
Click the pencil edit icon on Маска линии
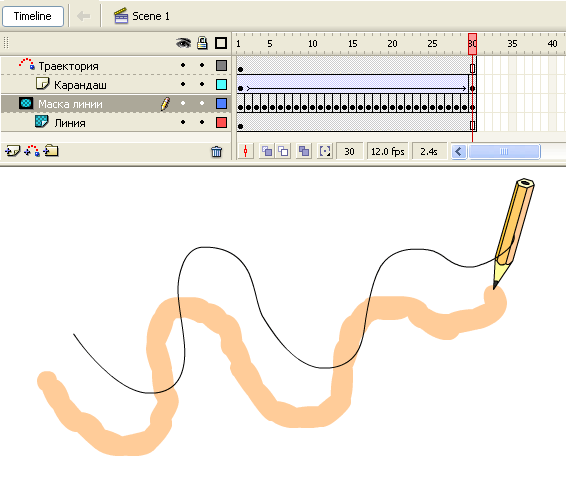[165, 104]
